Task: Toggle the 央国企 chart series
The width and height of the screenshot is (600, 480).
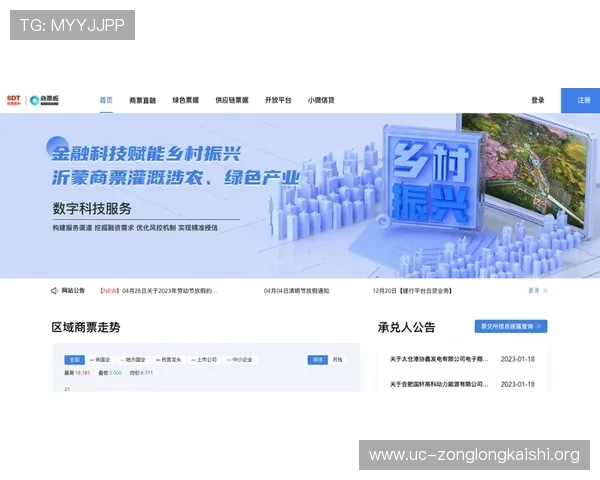Action: point(100,360)
